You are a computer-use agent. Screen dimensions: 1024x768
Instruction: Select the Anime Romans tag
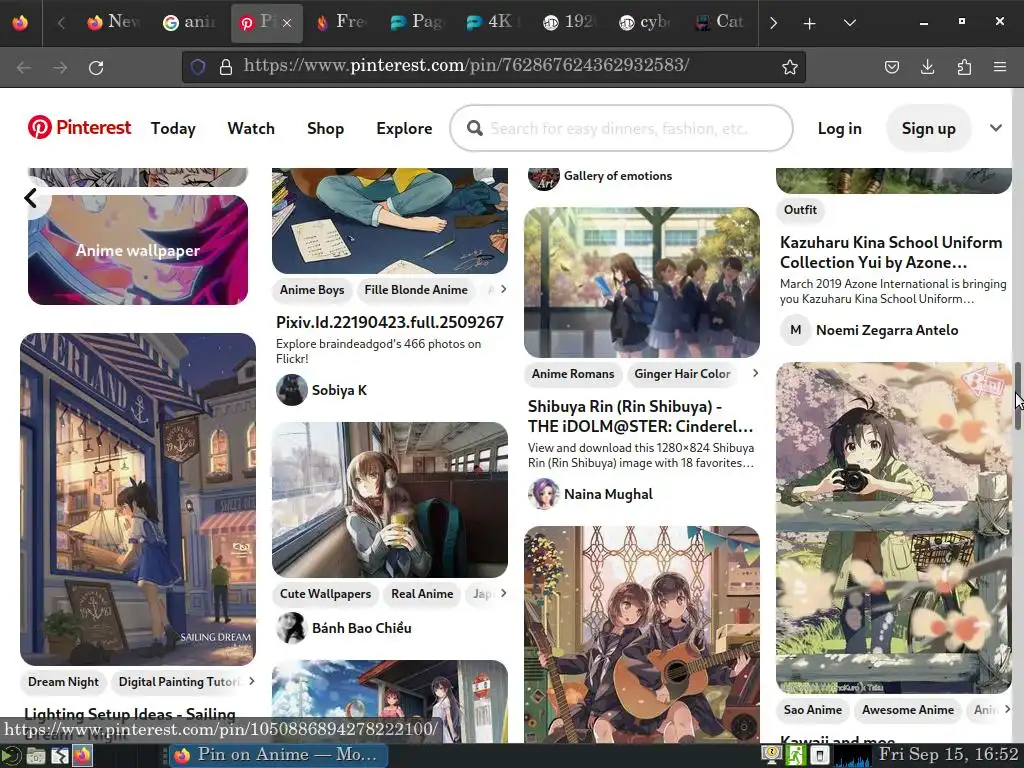(573, 374)
